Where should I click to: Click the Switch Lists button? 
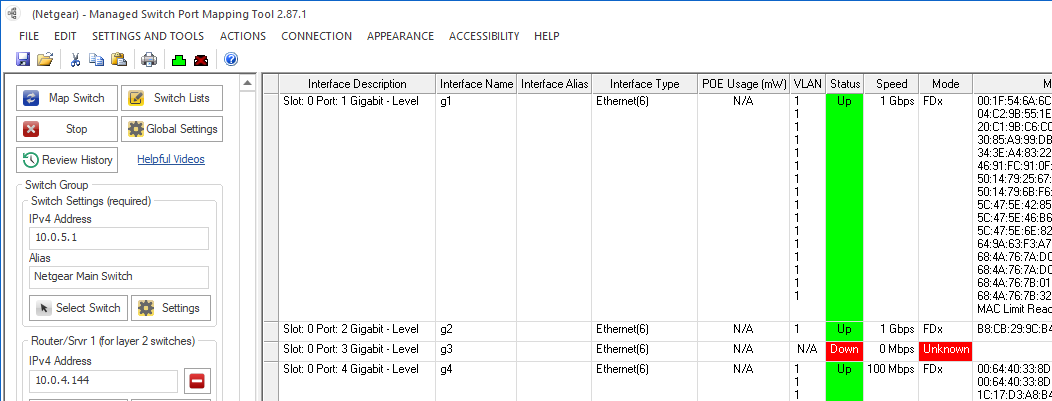coord(172,98)
